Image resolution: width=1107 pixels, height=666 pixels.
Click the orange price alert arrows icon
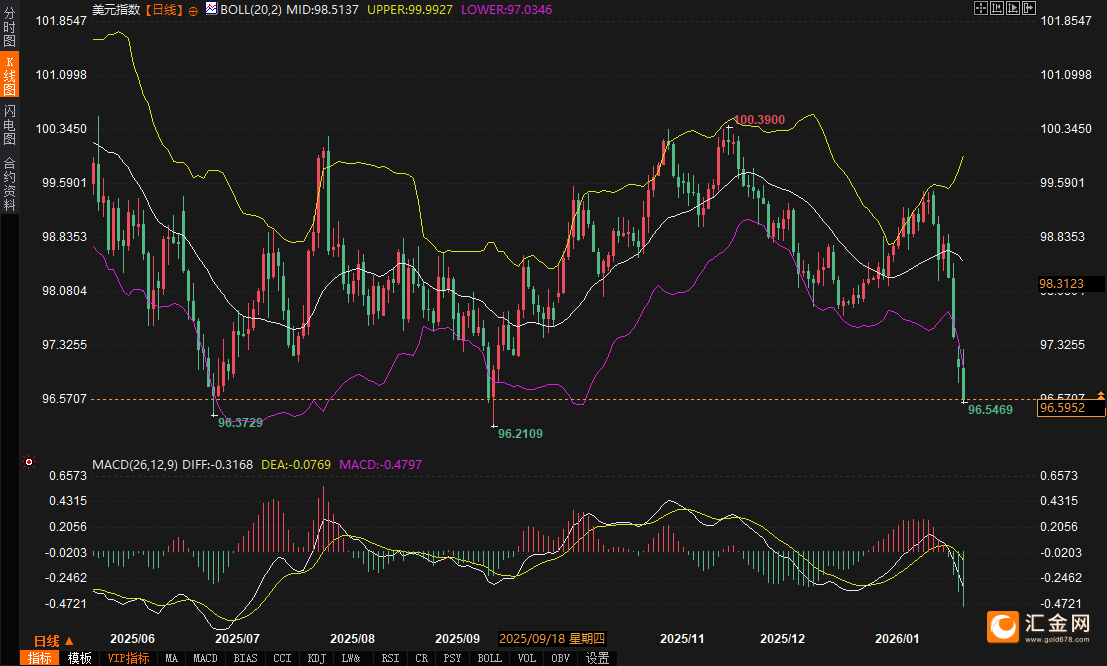1100,398
